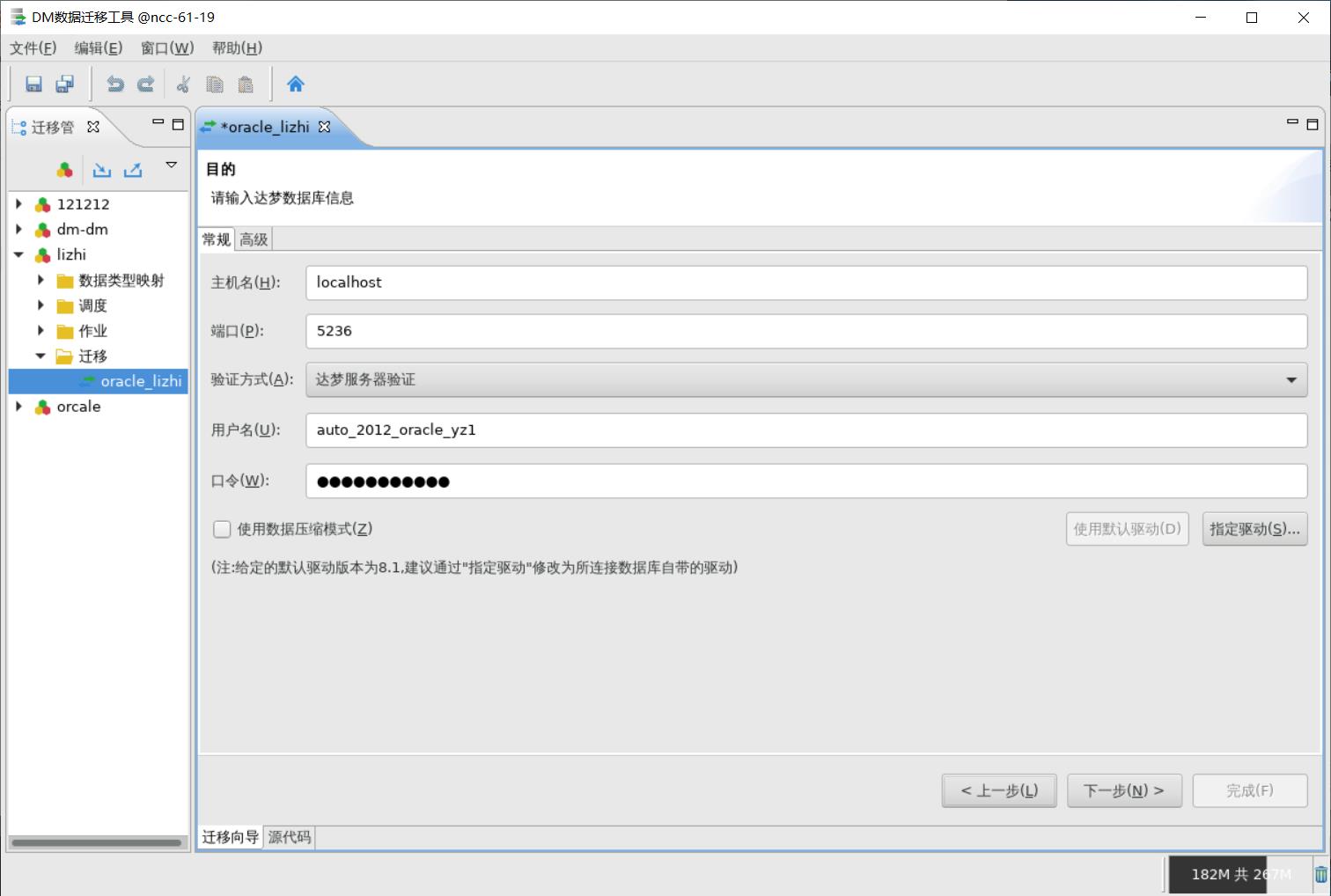Close the oracle_lizhi editor tab
1331x896 pixels.
324,127
